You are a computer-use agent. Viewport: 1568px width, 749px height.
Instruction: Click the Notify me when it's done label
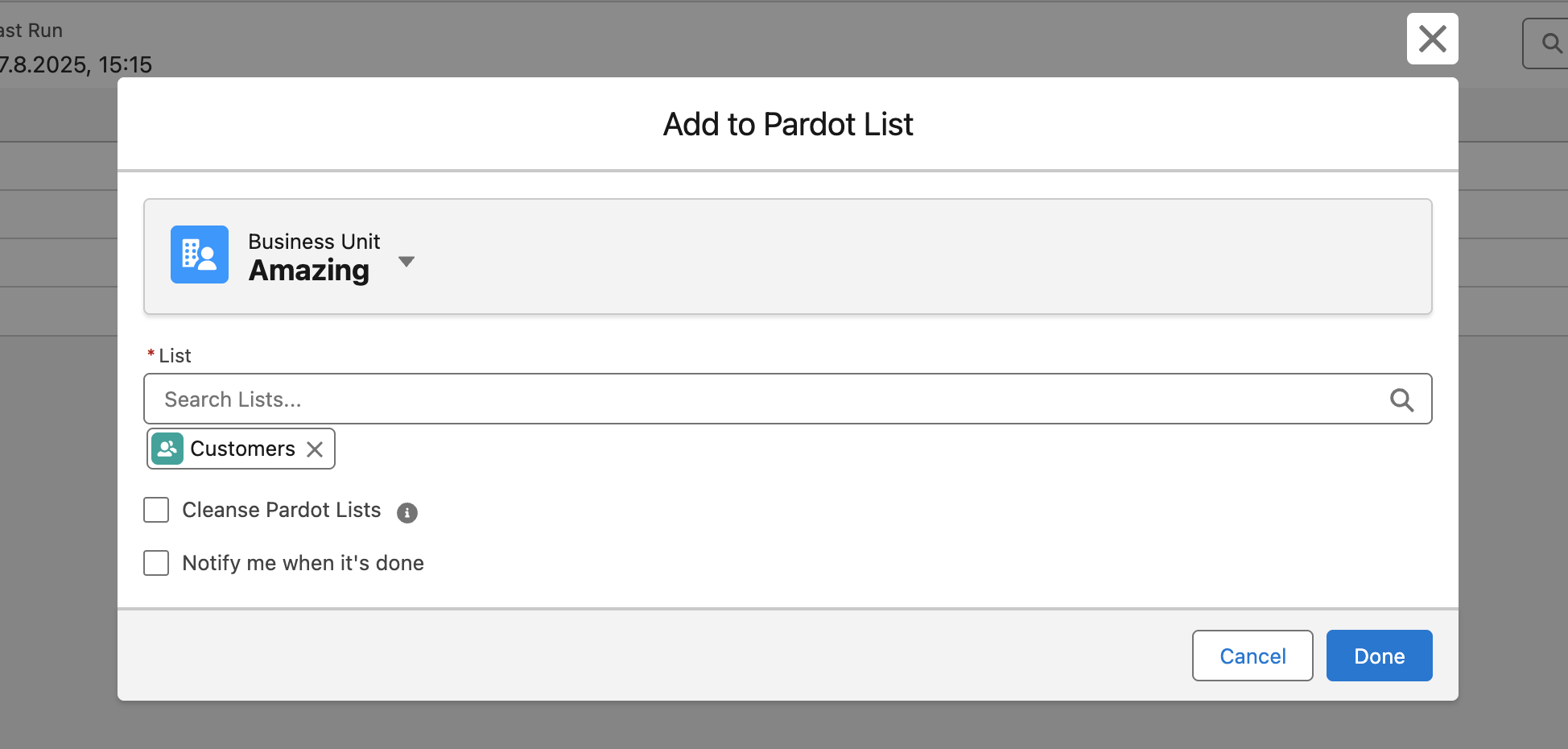[x=303, y=563]
